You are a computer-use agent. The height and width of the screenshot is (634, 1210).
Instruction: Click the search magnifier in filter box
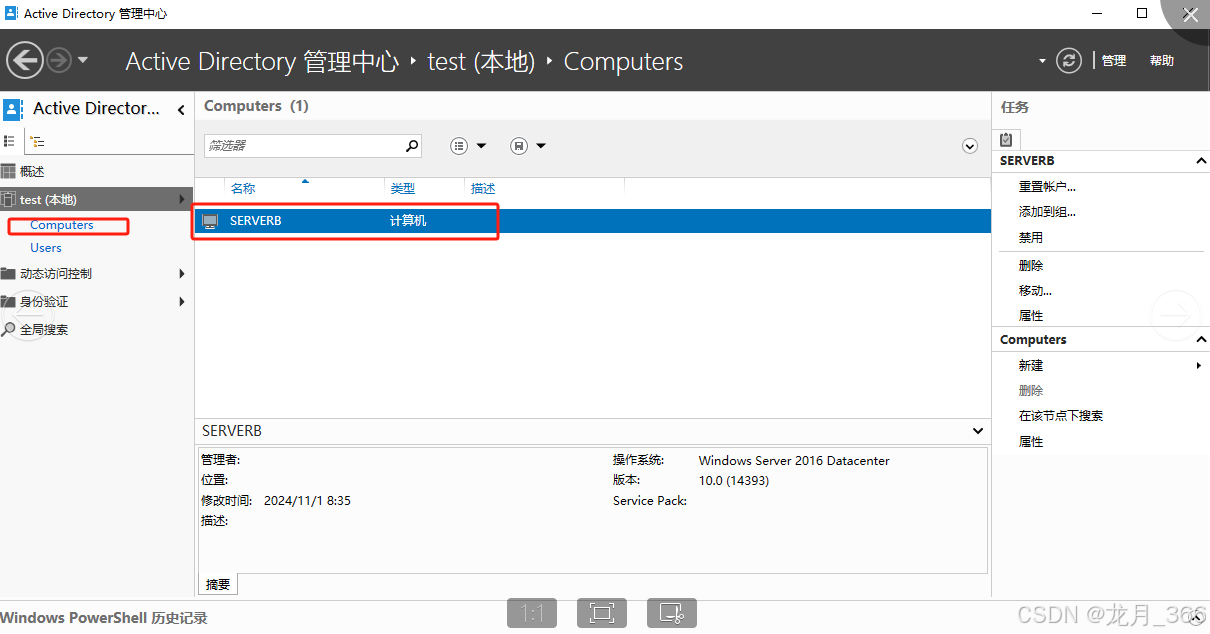(411, 146)
